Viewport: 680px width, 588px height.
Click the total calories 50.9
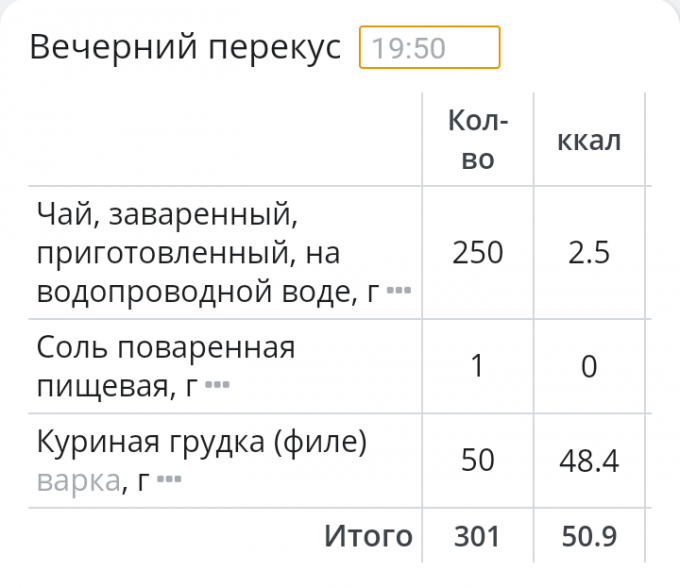[x=589, y=536]
